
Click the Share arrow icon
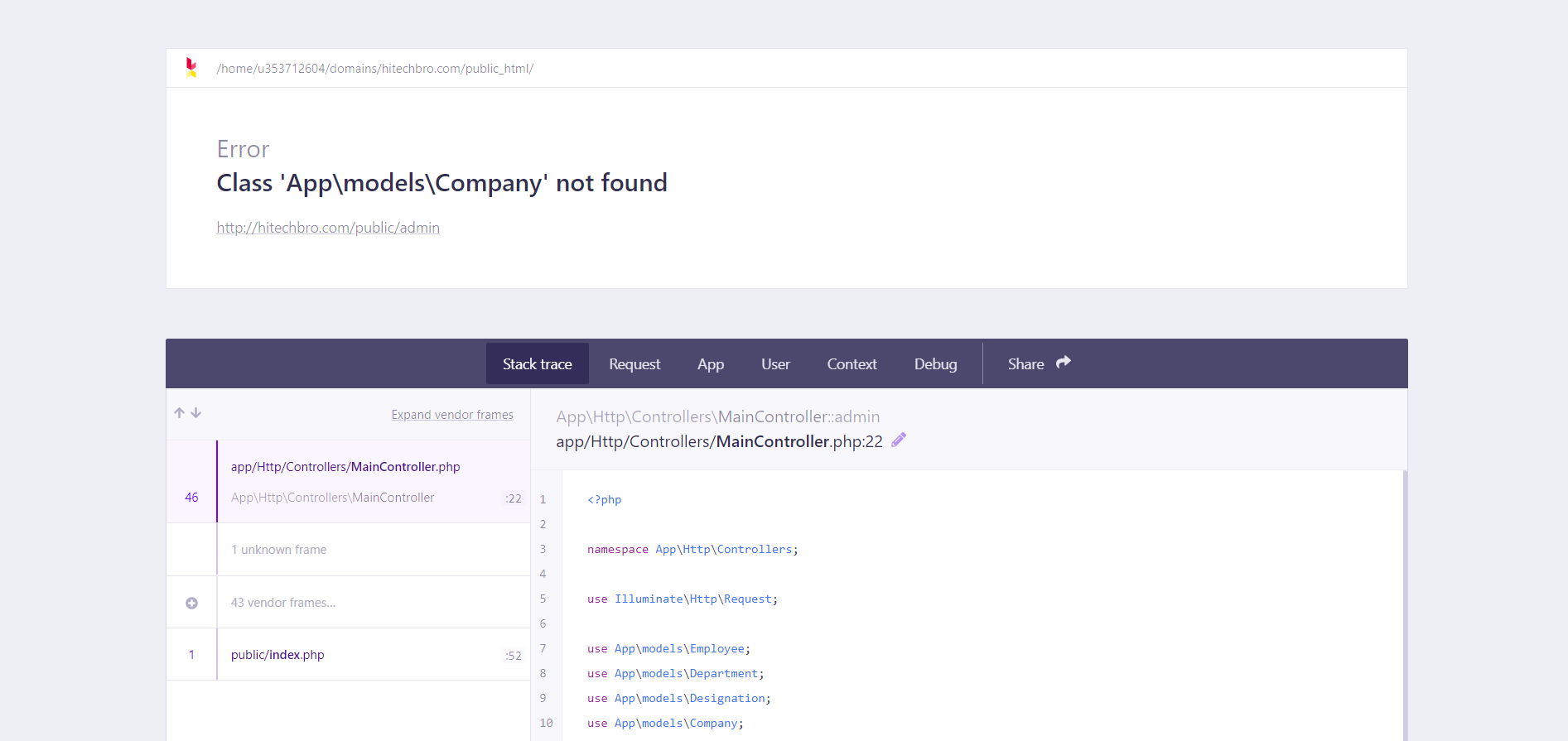coord(1064,363)
